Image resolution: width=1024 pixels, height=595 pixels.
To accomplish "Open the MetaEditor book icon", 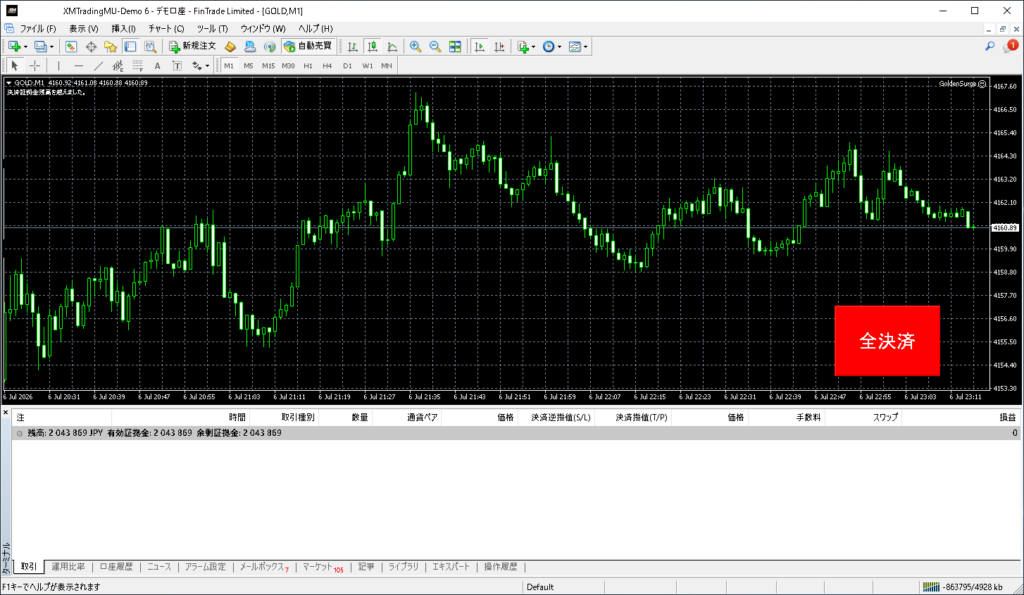I will (x=230, y=46).
